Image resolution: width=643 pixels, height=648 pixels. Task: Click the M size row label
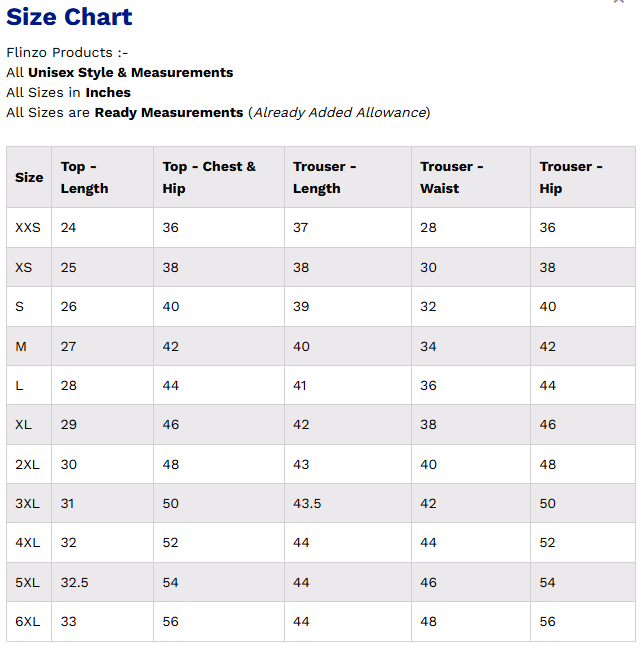point(21,346)
